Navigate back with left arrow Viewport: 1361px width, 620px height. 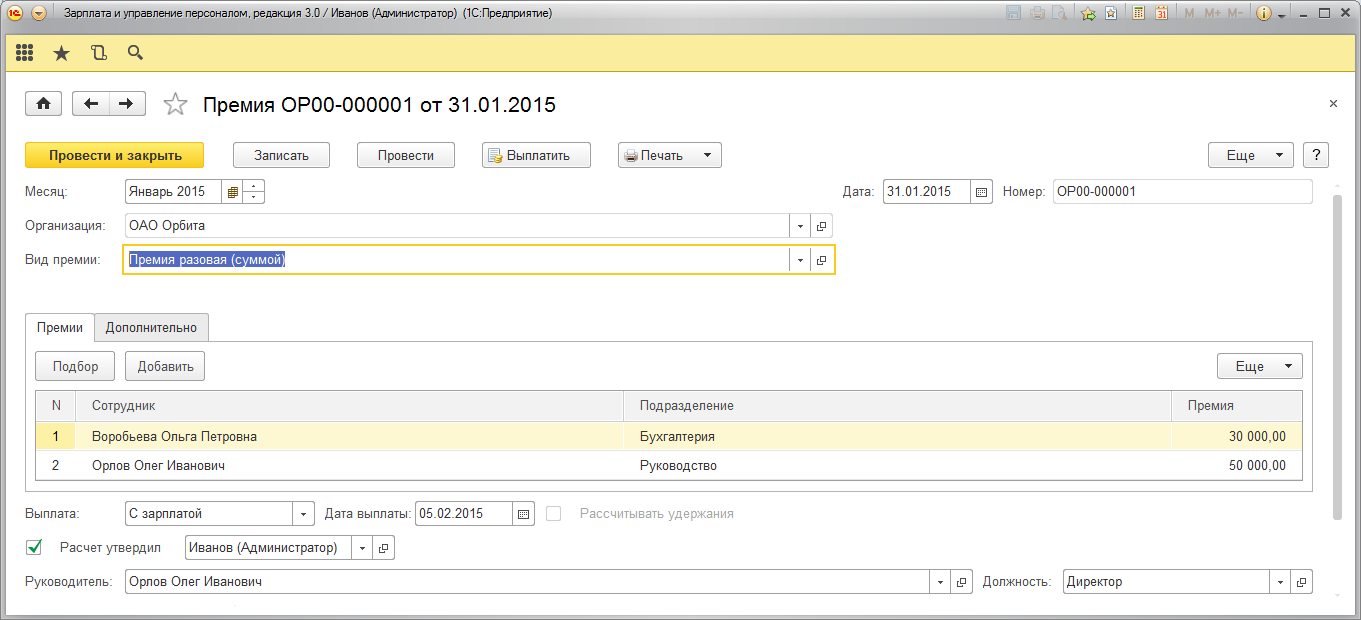tap(92, 104)
